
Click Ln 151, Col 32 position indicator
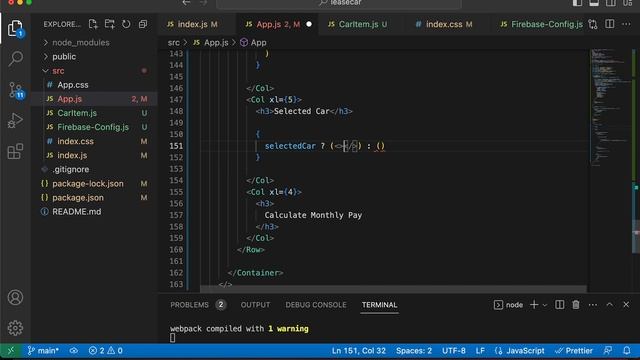click(358, 351)
